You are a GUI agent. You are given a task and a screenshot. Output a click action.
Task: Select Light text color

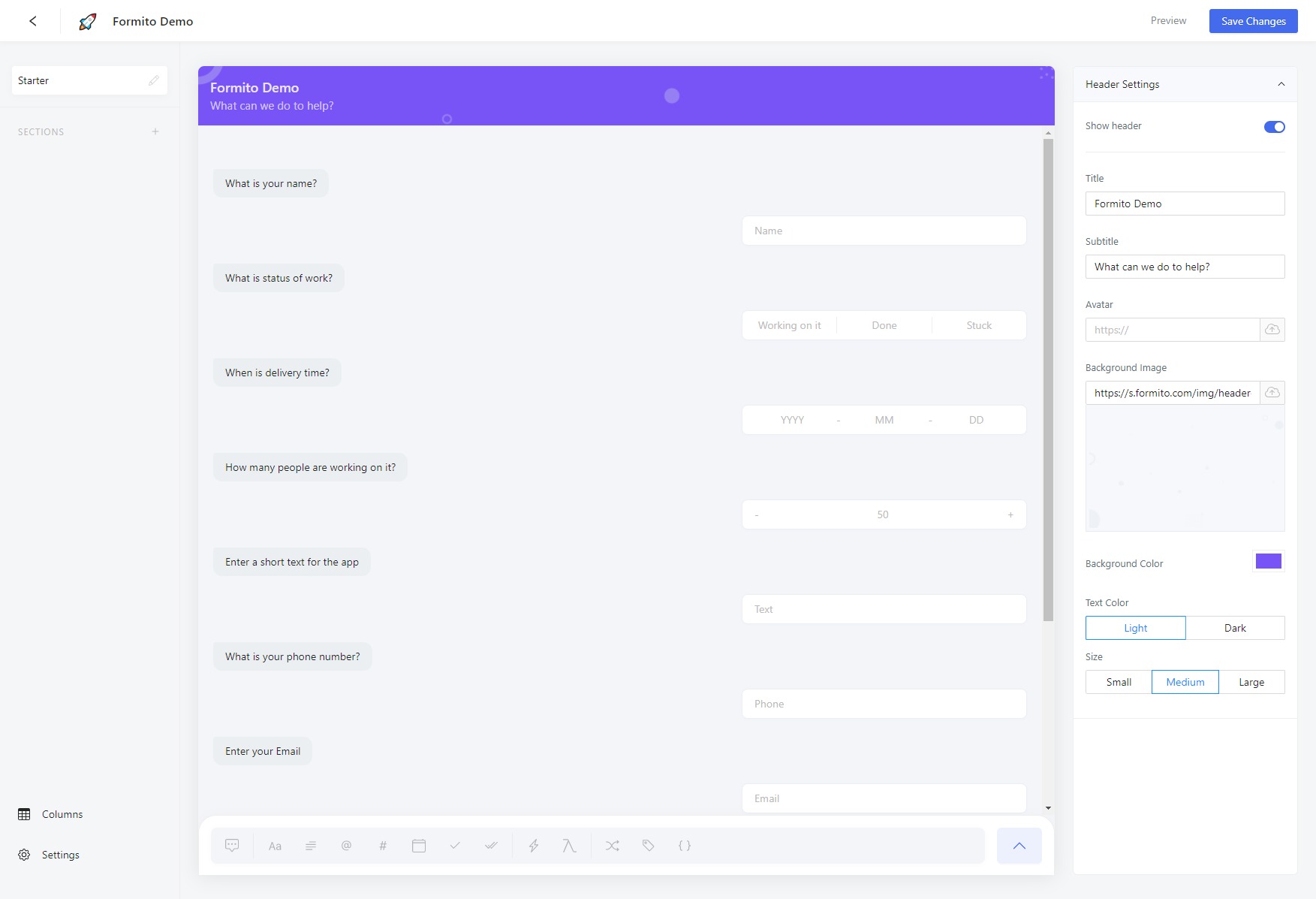[1136, 628]
